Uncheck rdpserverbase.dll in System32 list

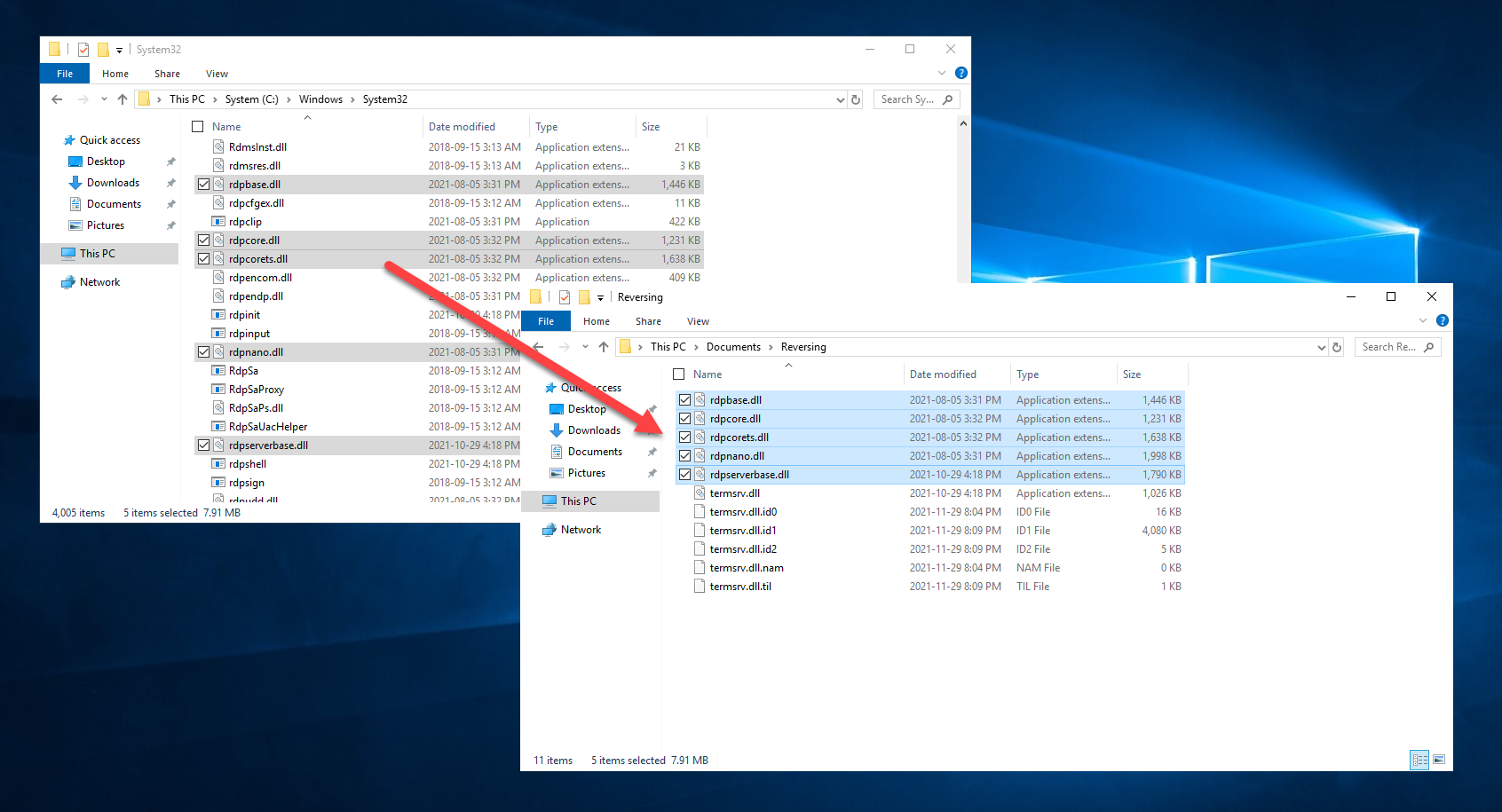click(203, 445)
